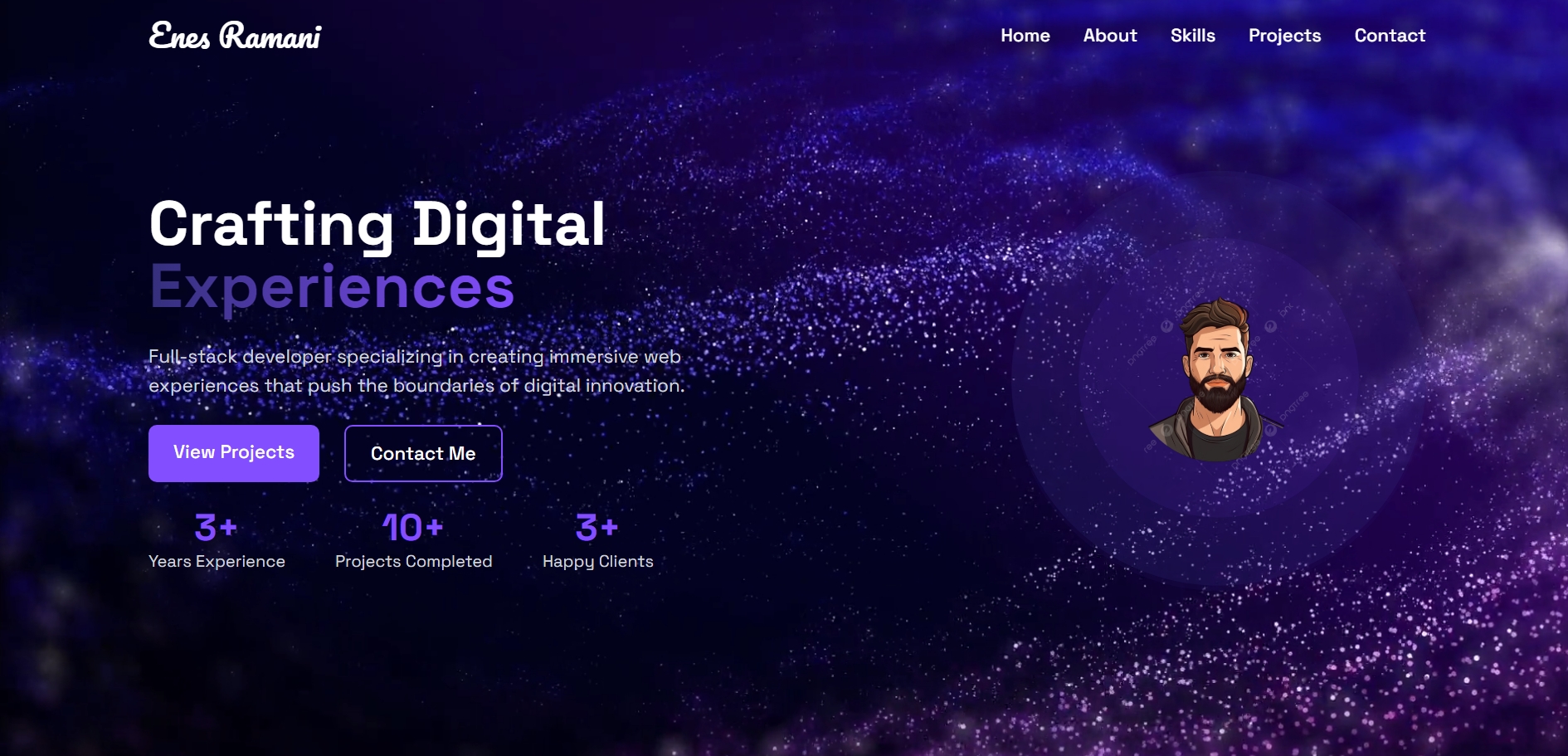Click the purple Experiences heading word
Viewport: 1568px width, 756px height.
click(332, 287)
